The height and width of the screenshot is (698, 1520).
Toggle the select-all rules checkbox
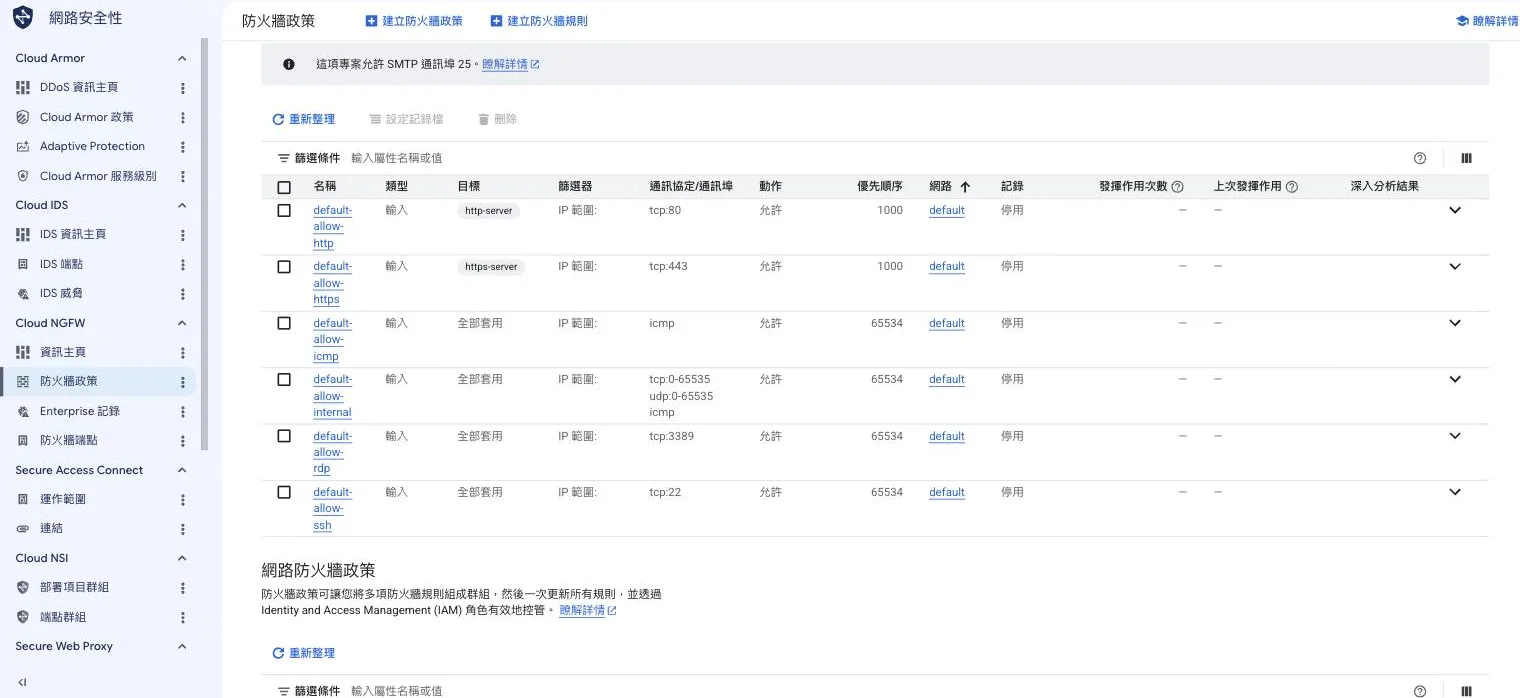point(284,187)
